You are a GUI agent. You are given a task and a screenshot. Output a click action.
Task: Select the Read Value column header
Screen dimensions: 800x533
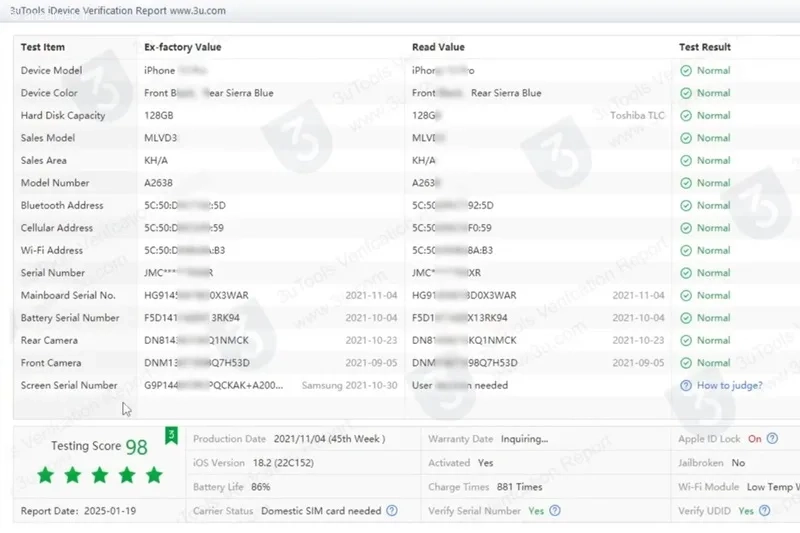(x=438, y=47)
